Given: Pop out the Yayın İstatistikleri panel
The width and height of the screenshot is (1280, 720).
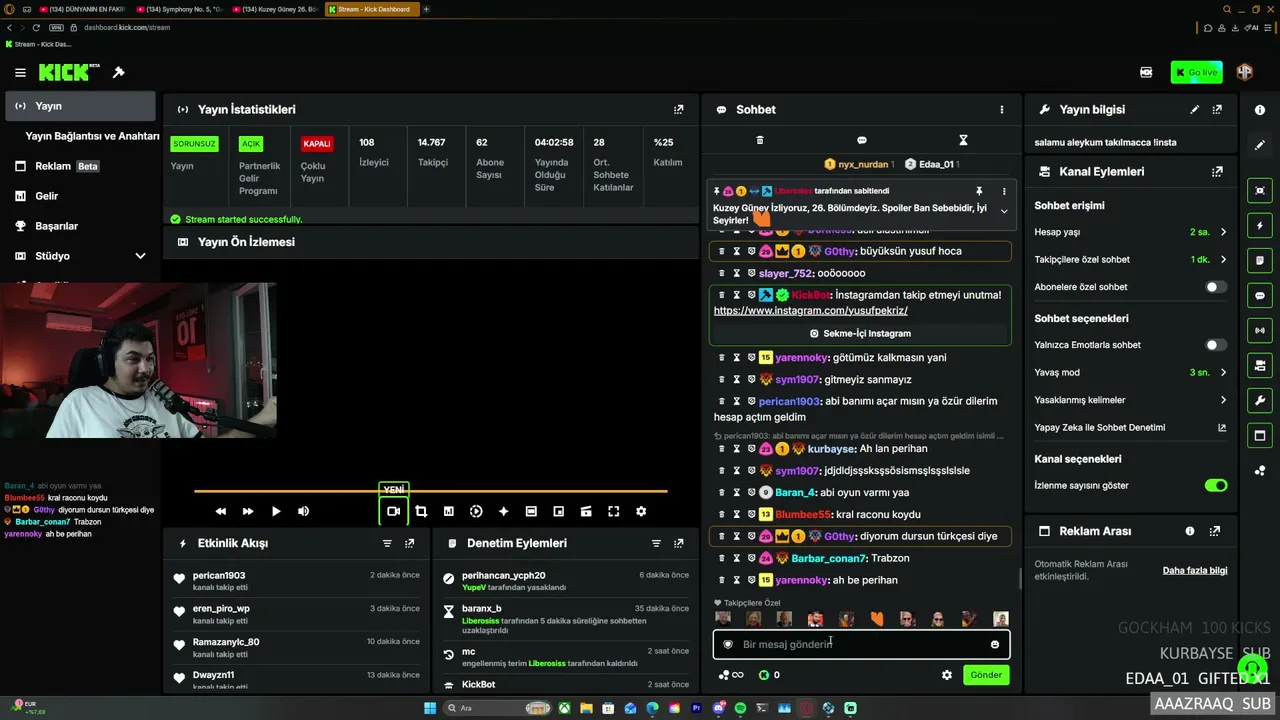Looking at the screenshot, I should (679, 109).
